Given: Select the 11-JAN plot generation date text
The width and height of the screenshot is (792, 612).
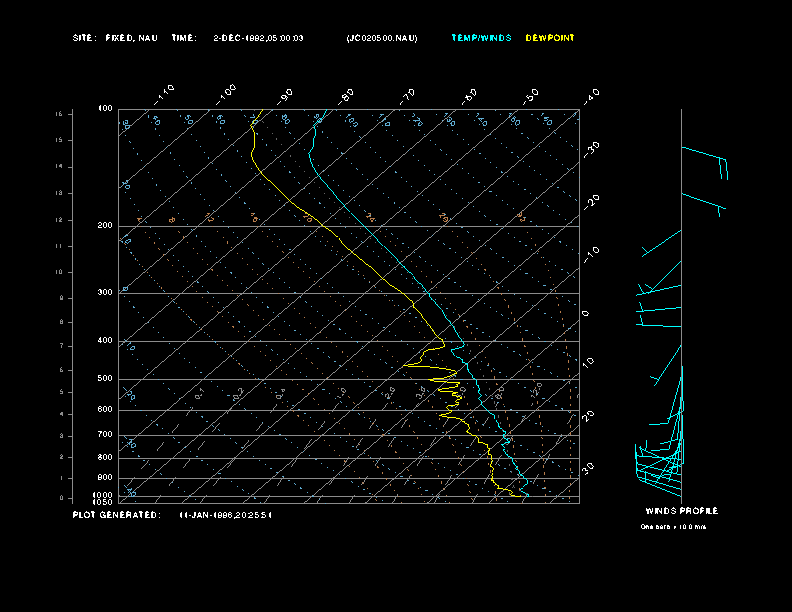Looking at the screenshot, I should (x=225, y=515).
